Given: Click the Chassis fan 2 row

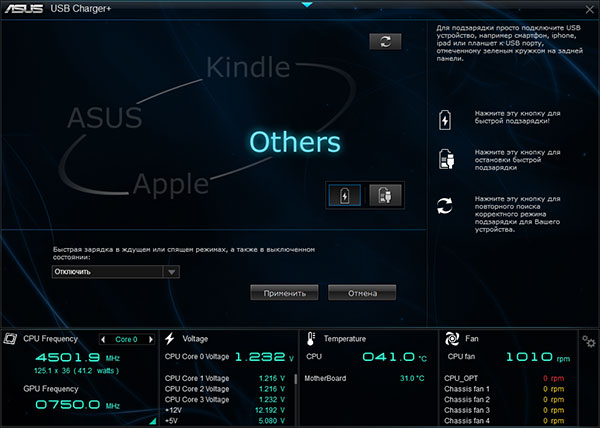Looking at the screenshot, I should coord(504,399).
